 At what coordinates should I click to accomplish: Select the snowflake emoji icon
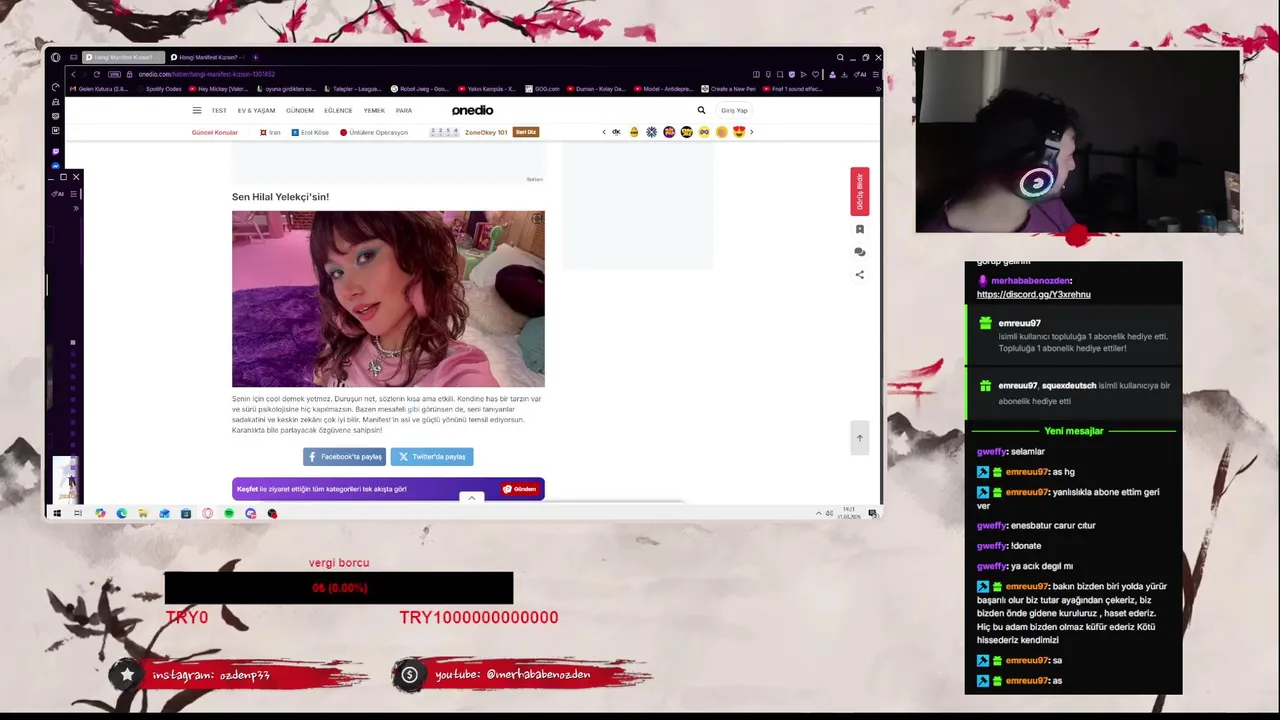click(x=651, y=132)
